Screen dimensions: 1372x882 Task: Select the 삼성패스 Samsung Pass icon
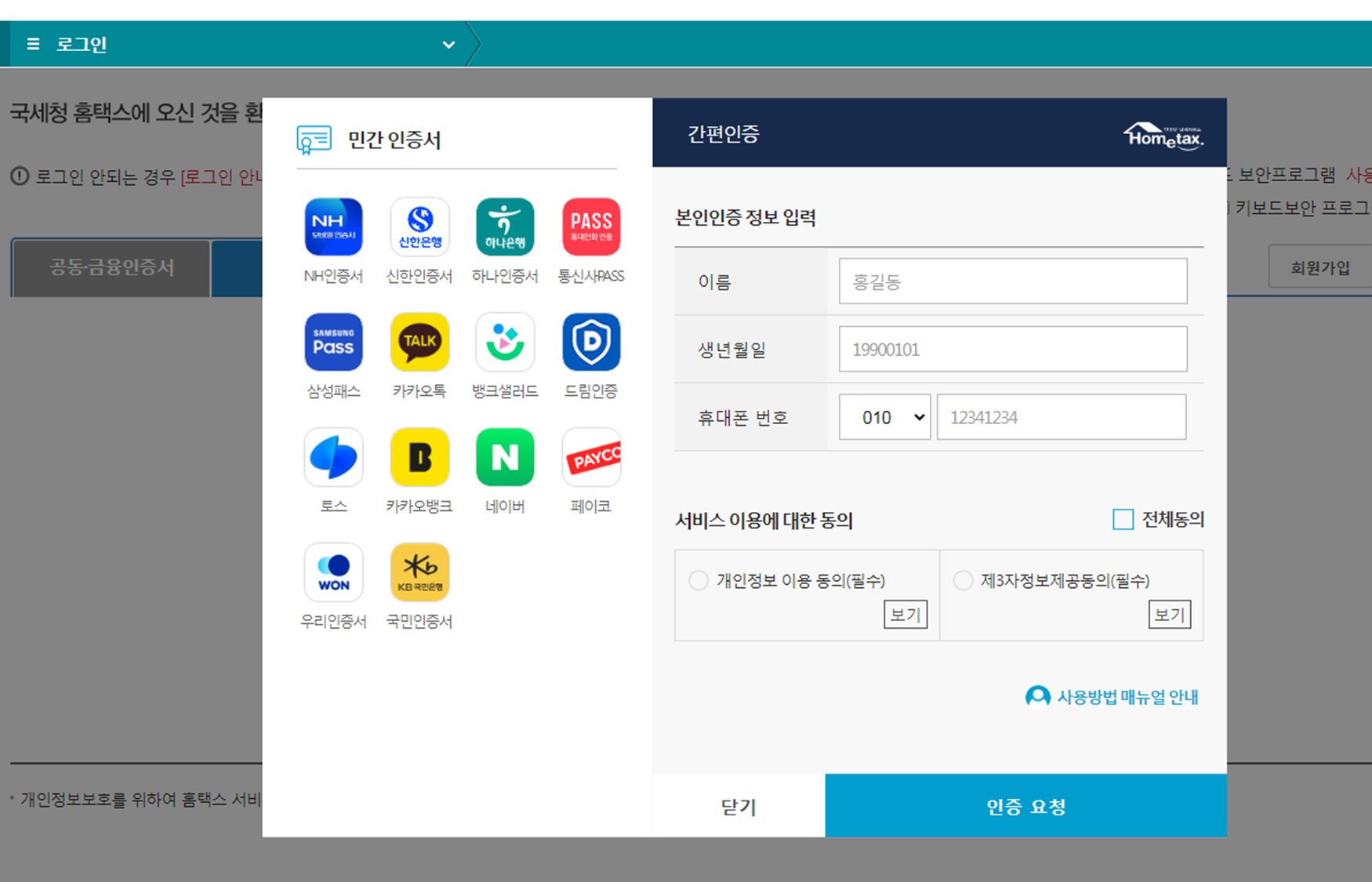[333, 342]
